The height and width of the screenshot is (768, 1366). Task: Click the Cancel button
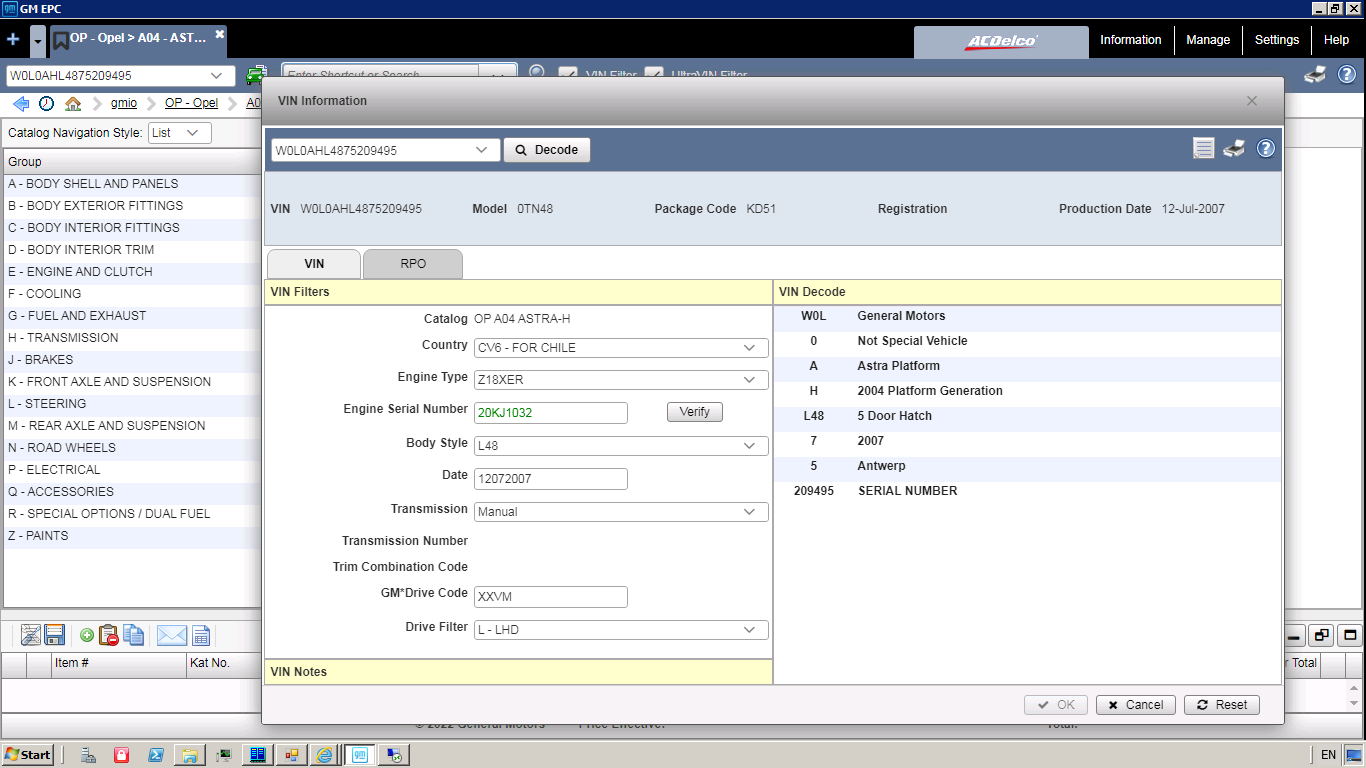pos(1136,705)
